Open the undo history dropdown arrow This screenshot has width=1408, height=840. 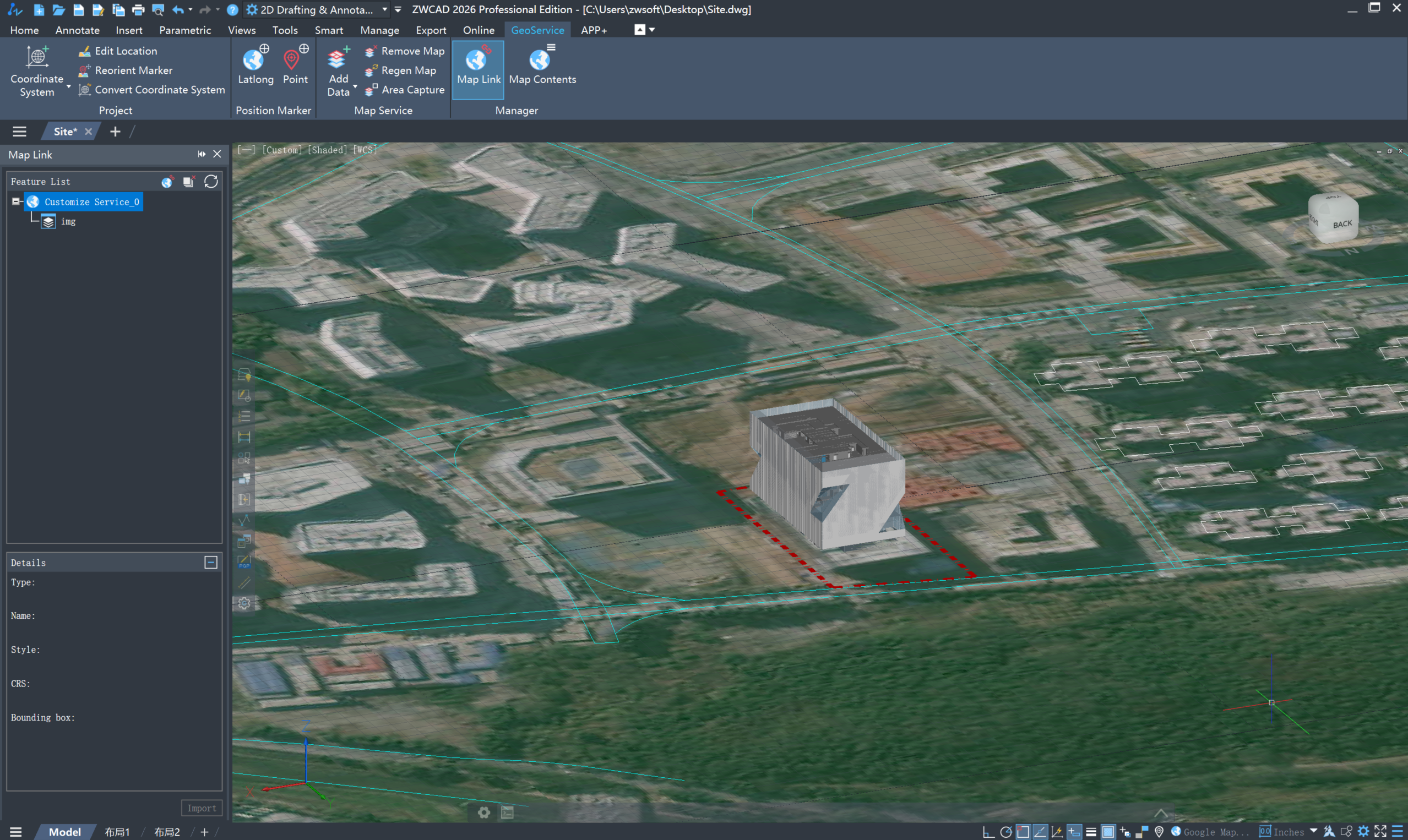(x=190, y=9)
